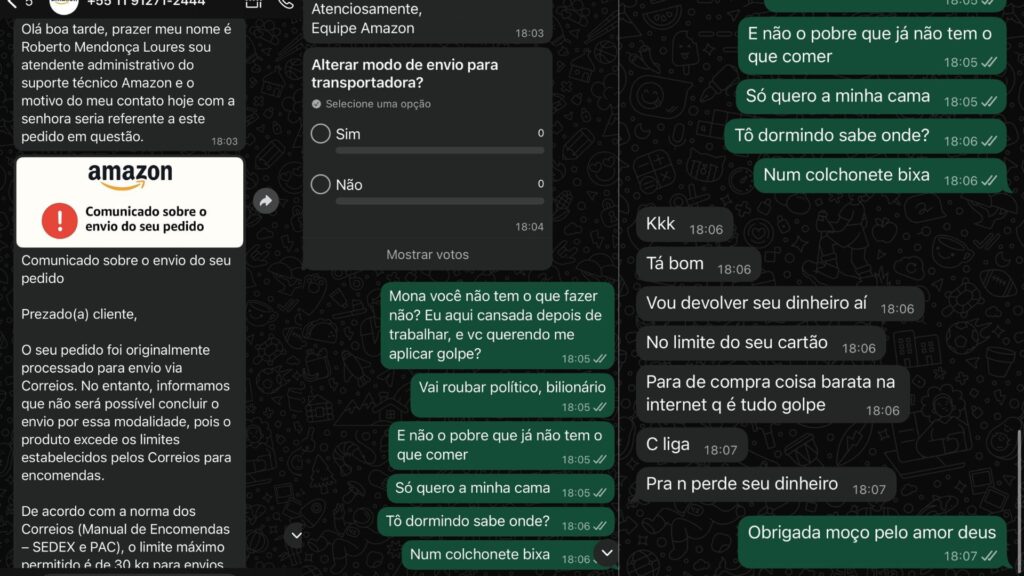Image resolution: width=1024 pixels, height=576 pixels.
Task: Open the shop bag icon in header
Action: click(254, 3)
